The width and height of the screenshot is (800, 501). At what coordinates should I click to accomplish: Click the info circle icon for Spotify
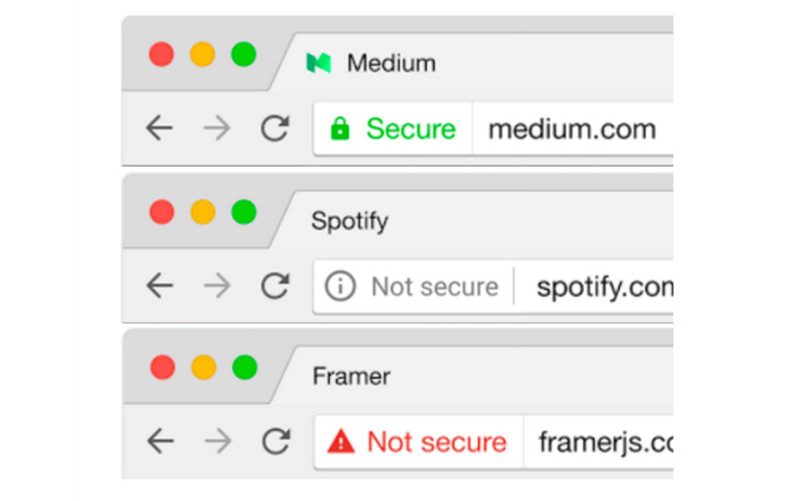340,287
